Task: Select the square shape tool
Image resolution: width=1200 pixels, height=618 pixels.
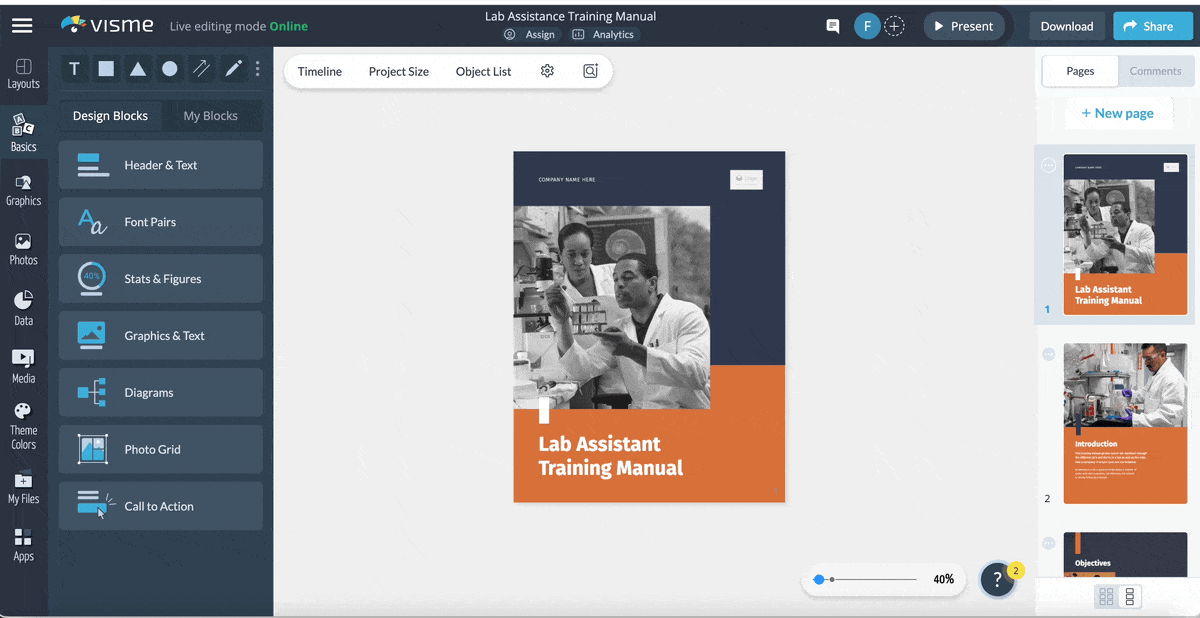Action: point(106,68)
